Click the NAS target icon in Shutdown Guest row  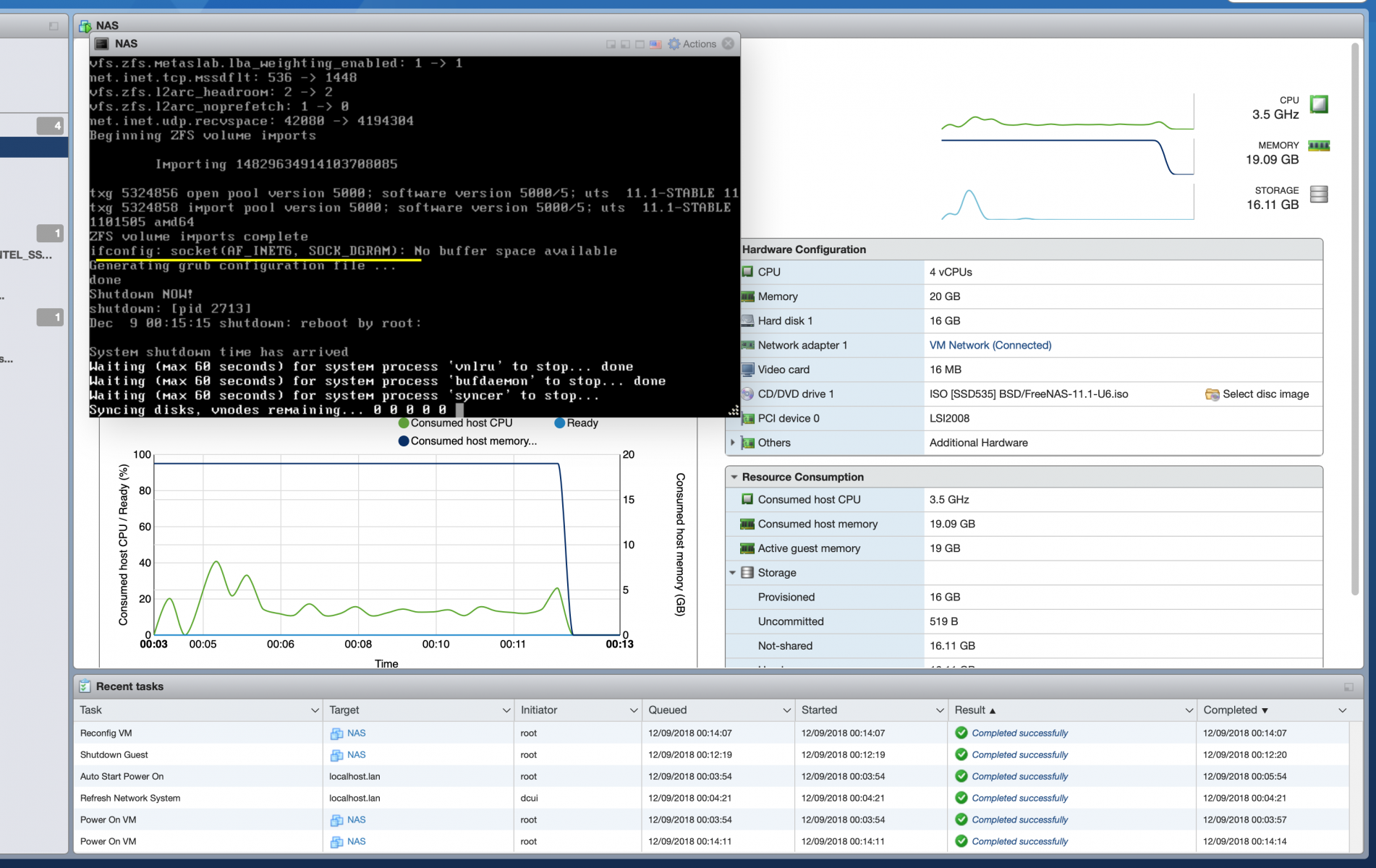(336, 755)
